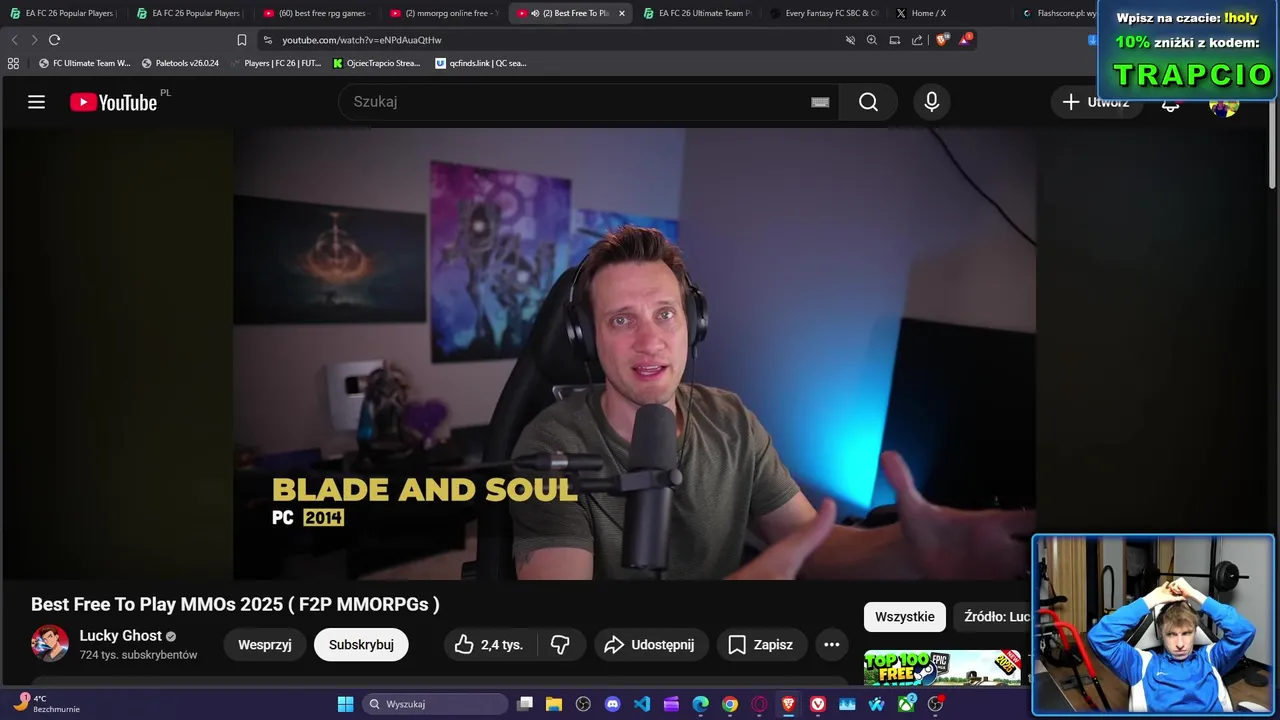1280x720 pixels.
Task: Close the Best Free To Play tab
Action: [x=622, y=13]
